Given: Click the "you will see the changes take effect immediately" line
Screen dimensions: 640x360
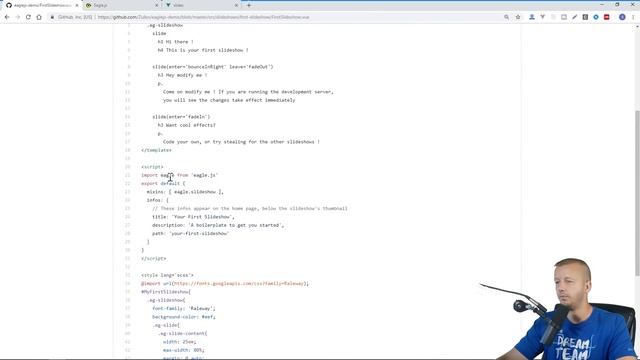Looking at the screenshot, I should click(x=229, y=100).
